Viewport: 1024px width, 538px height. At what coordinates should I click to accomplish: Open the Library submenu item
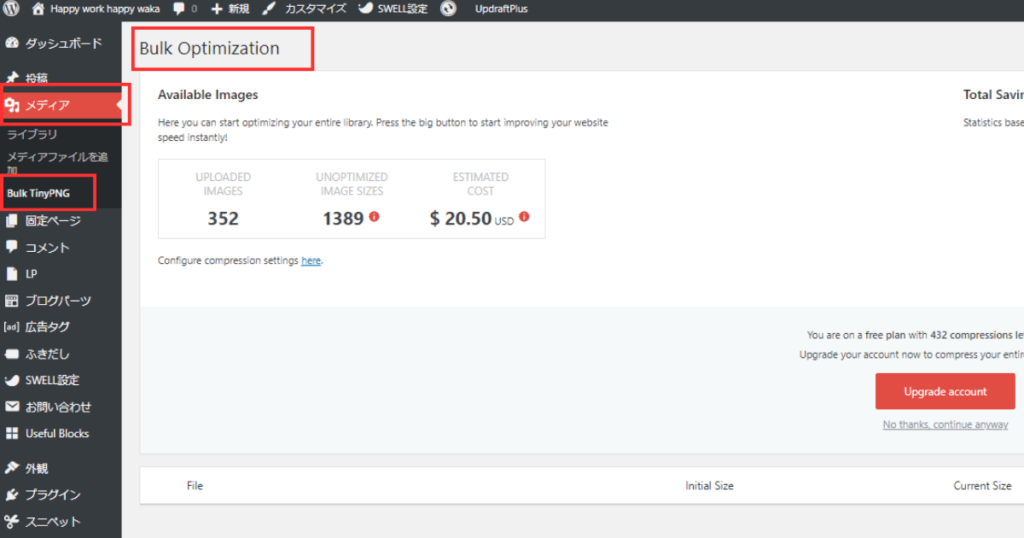coord(32,134)
